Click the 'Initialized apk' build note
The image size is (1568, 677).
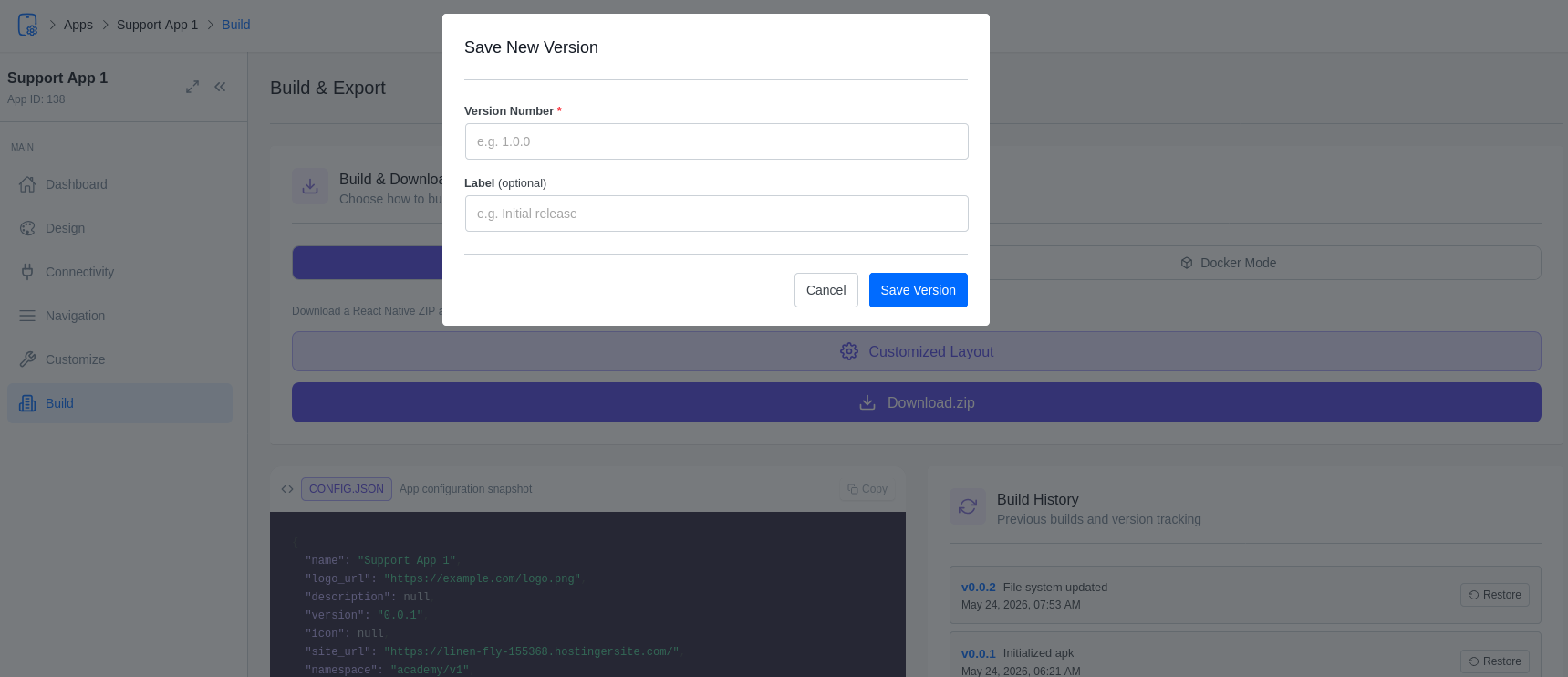pos(1039,653)
